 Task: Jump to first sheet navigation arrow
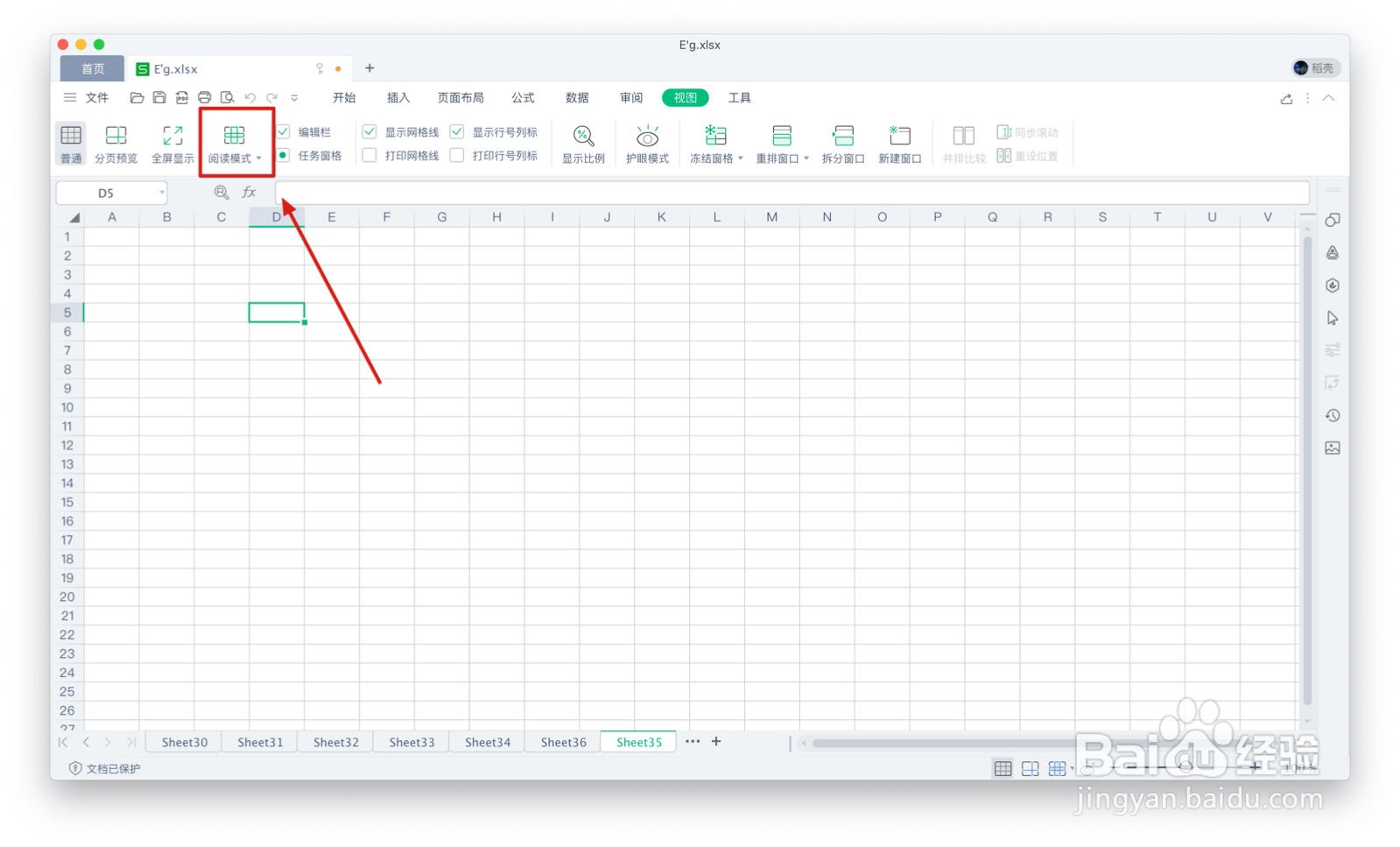63,742
